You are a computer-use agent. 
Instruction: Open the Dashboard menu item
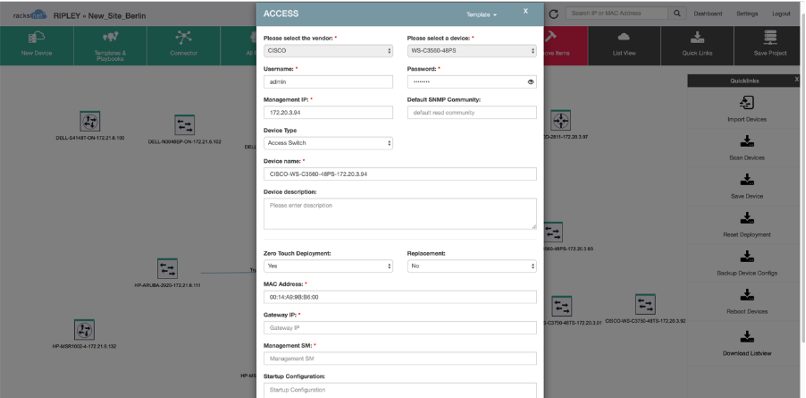pyautogui.click(x=708, y=14)
